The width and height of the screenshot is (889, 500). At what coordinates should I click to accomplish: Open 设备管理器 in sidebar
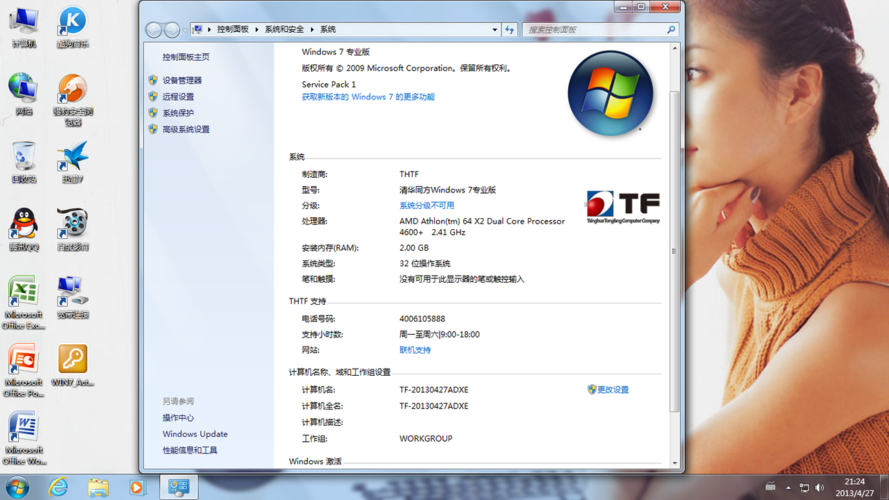(x=182, y=80)
